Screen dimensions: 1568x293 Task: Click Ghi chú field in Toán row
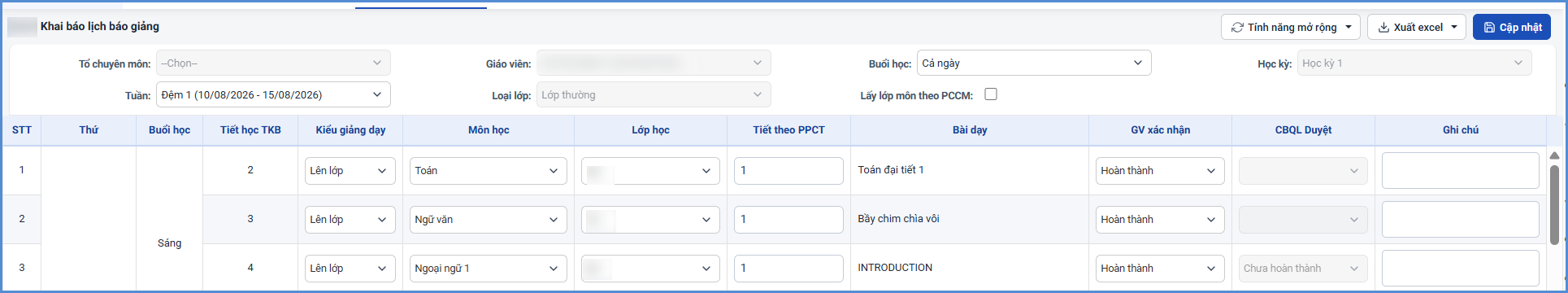coord(1461,171)
